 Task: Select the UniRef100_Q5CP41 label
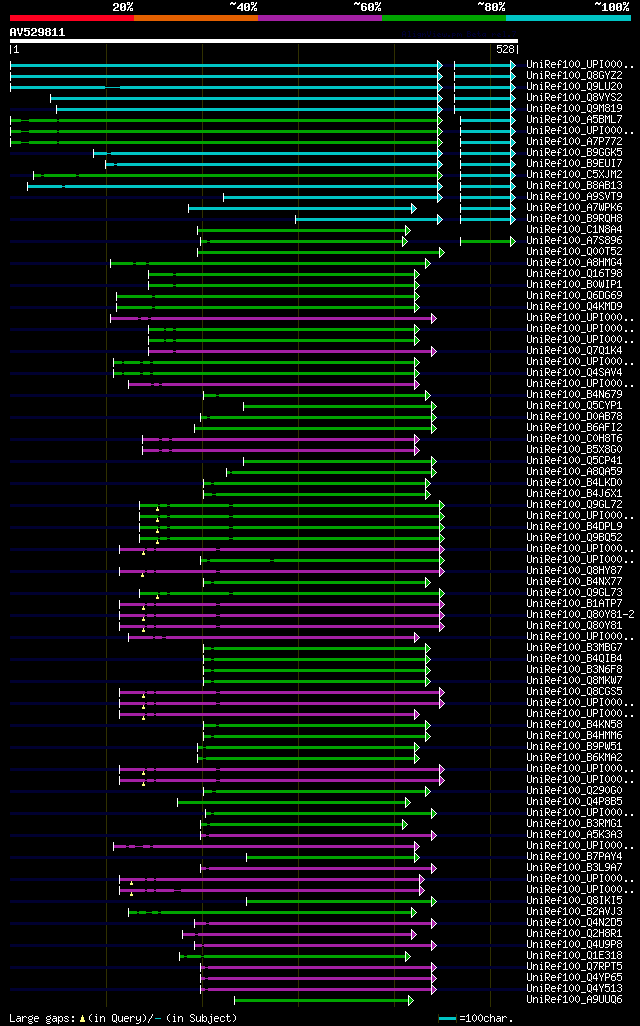tap(575, 461)
